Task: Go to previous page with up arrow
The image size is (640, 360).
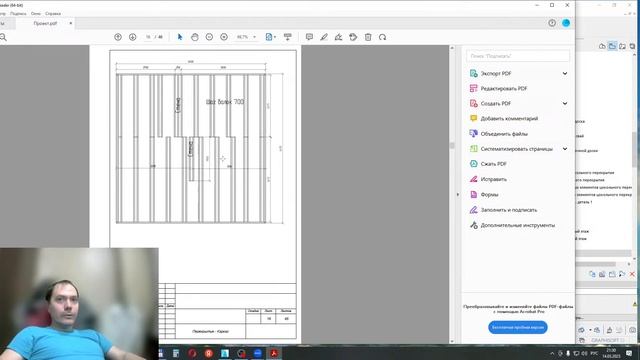Action: [118, 37]
